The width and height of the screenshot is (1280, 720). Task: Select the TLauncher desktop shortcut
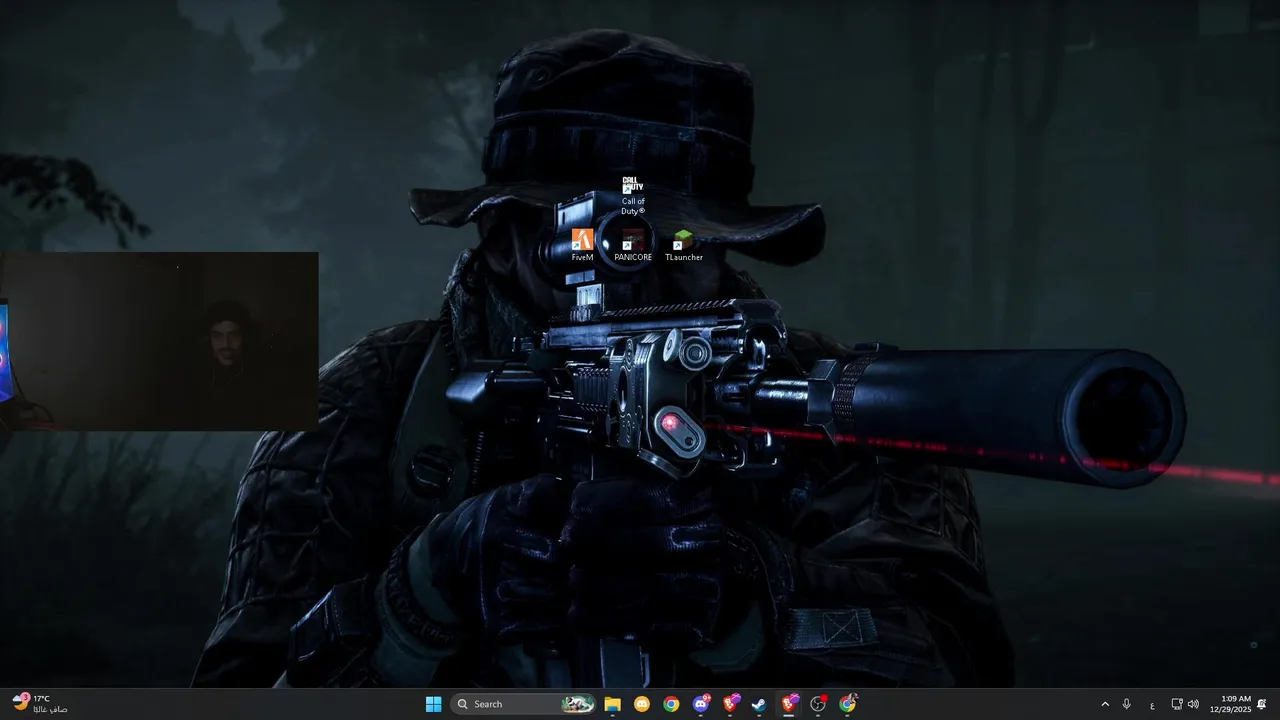[x=683, y=245]
